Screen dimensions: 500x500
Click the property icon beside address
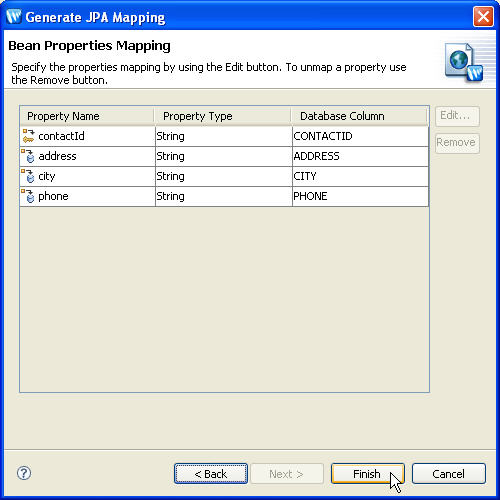[28, 156]
